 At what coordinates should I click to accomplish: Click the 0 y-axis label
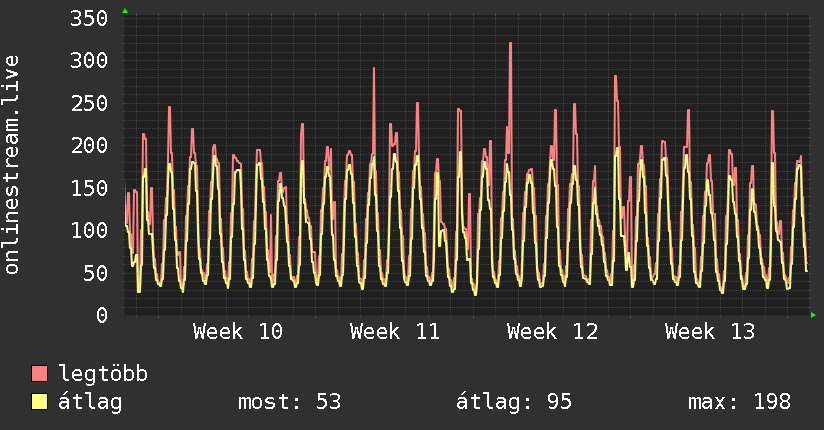click(102, 315)
